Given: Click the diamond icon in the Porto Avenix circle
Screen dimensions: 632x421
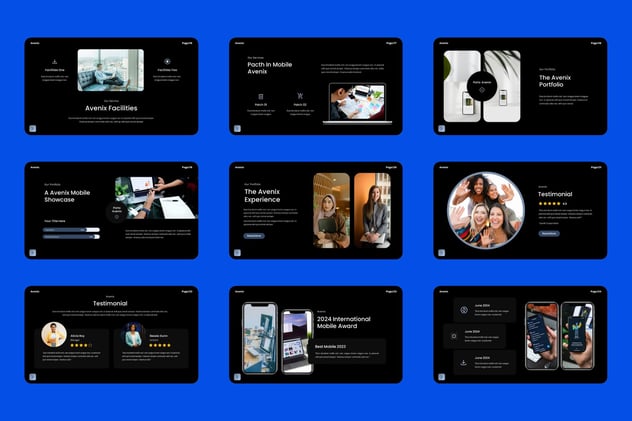Looking at the screenshot, I should click(x=482, y=90).
